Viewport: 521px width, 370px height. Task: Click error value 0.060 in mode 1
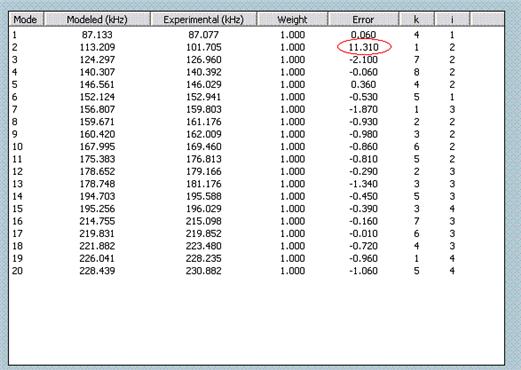(x=363, y=35)
